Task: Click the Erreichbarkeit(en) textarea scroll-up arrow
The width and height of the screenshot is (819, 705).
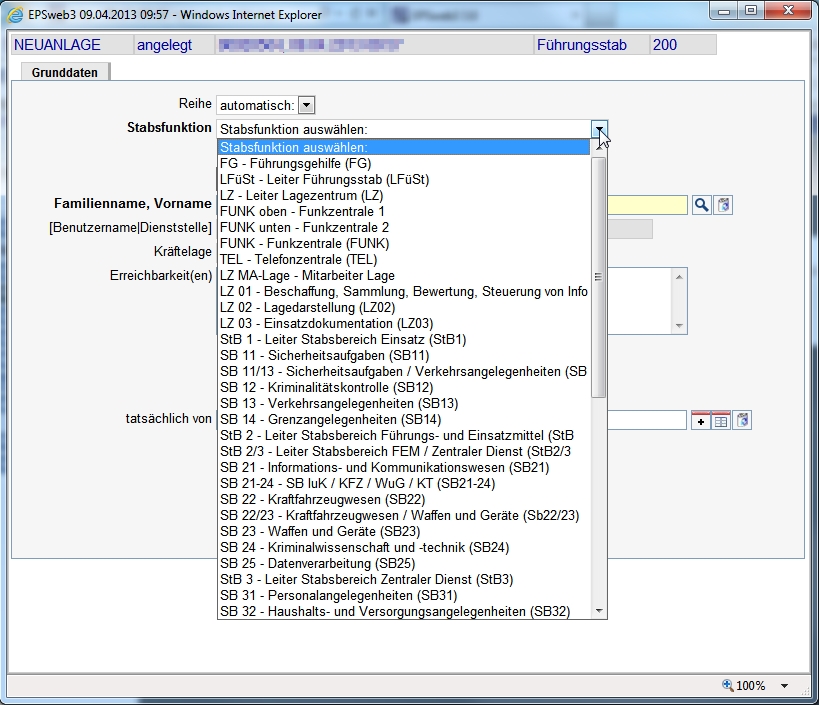Action: tap(679, 277)
